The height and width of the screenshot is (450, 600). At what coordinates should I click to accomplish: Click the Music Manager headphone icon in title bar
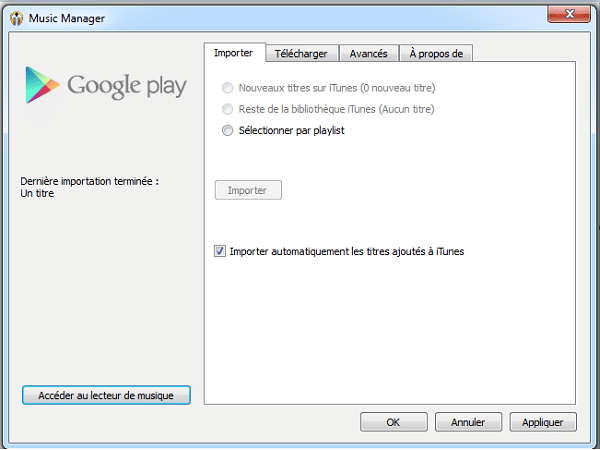pyautogui.click(x=15, y=16)
